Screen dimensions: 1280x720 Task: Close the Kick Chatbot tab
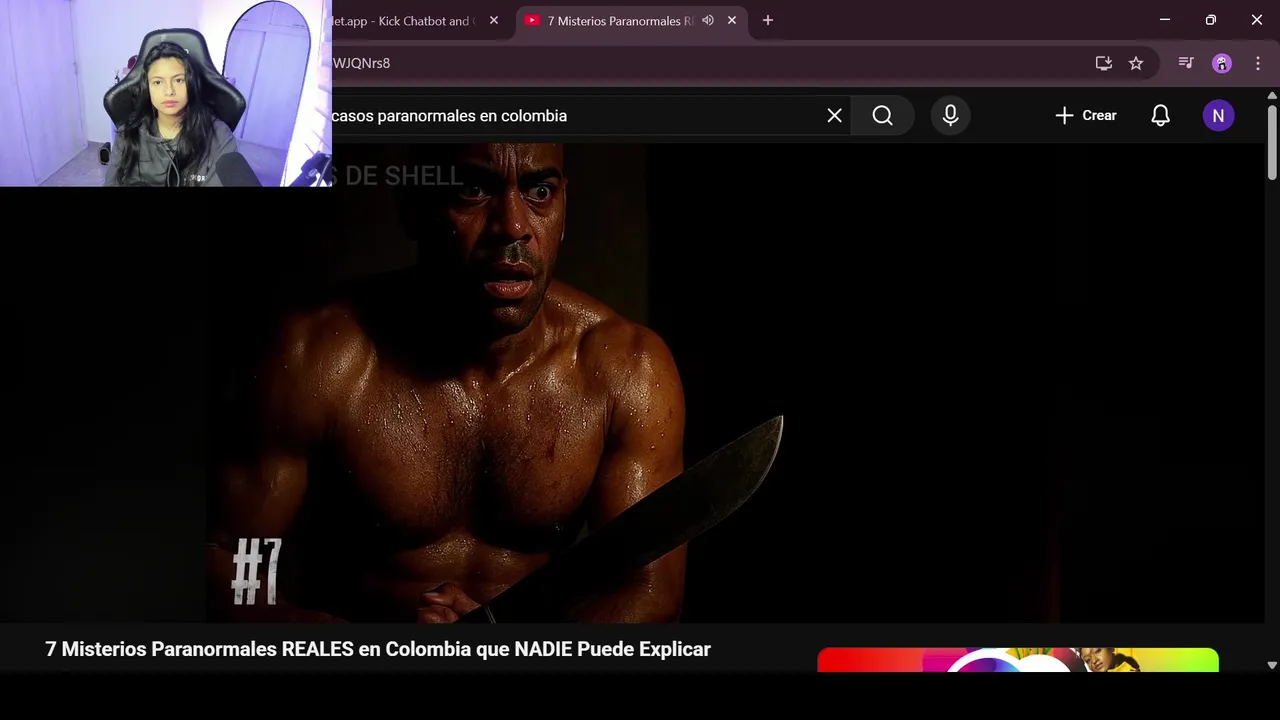[x=494, y=20]
